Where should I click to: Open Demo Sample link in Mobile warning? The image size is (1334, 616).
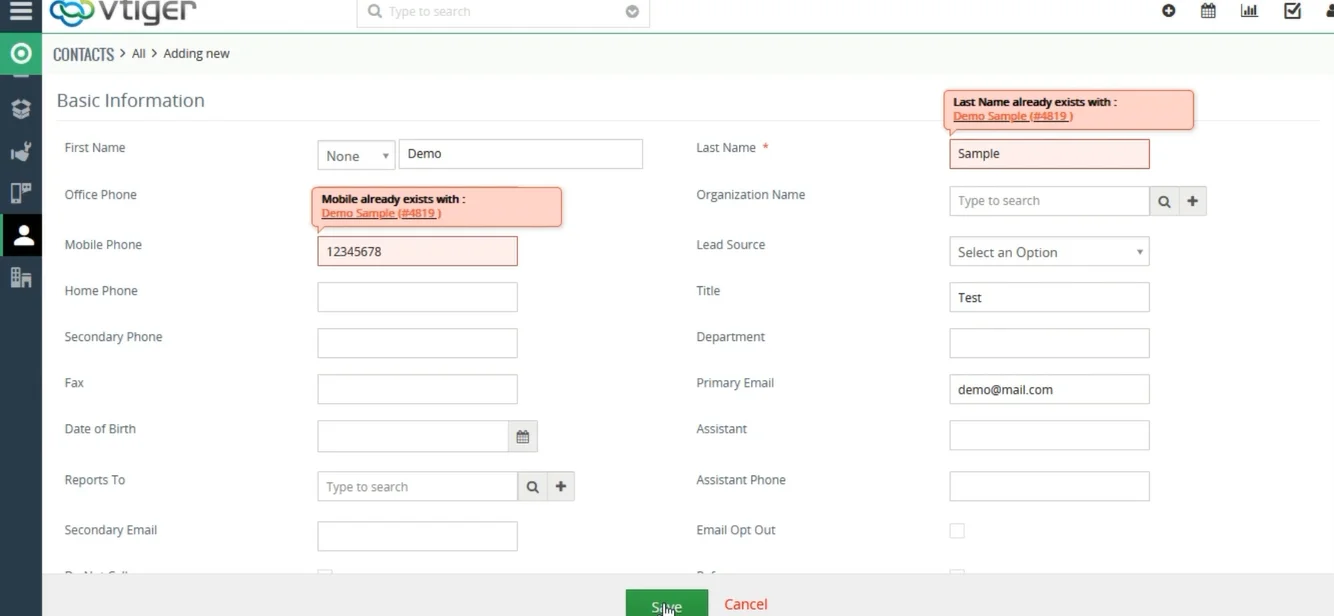tap(380, 213)
